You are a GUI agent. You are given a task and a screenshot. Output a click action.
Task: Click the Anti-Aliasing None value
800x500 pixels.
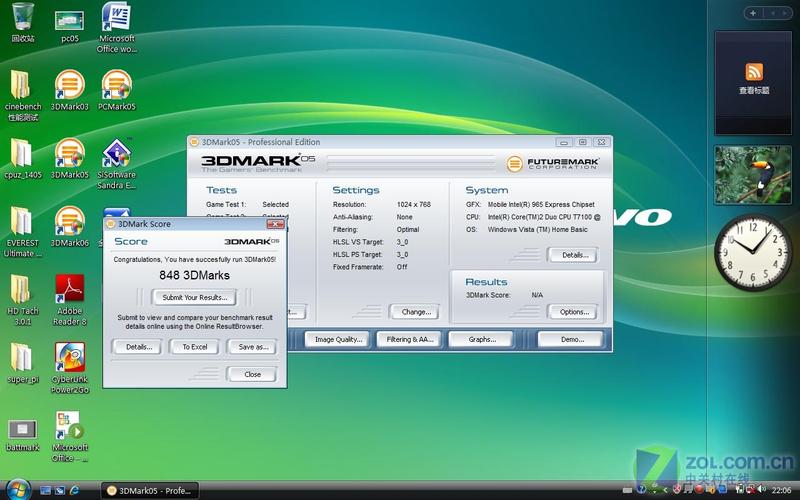[405, 217]
